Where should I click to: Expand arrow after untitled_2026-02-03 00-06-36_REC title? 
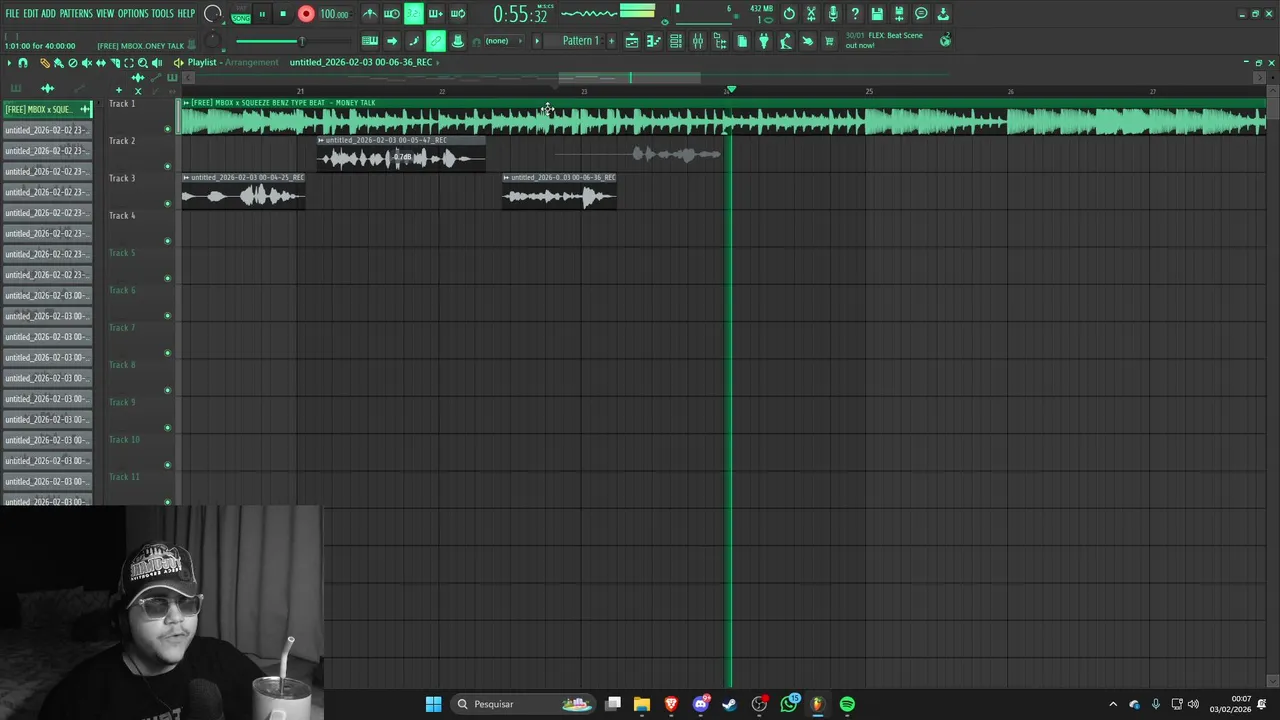point(437,62)
